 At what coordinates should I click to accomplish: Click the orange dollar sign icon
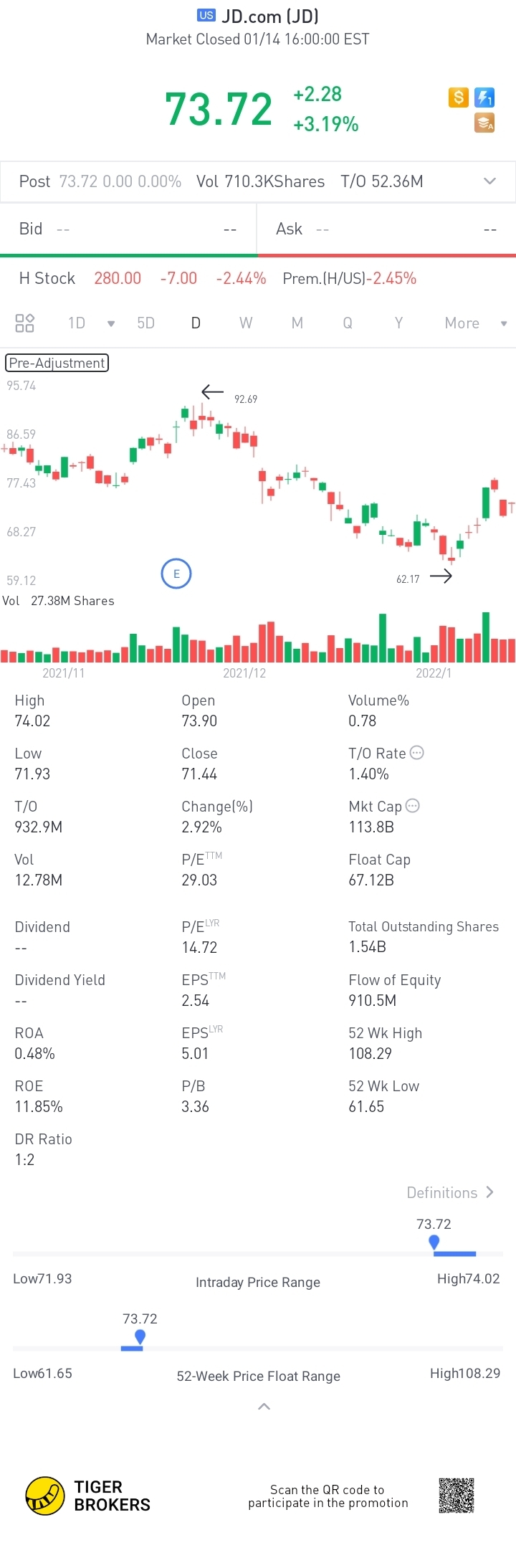458,98
